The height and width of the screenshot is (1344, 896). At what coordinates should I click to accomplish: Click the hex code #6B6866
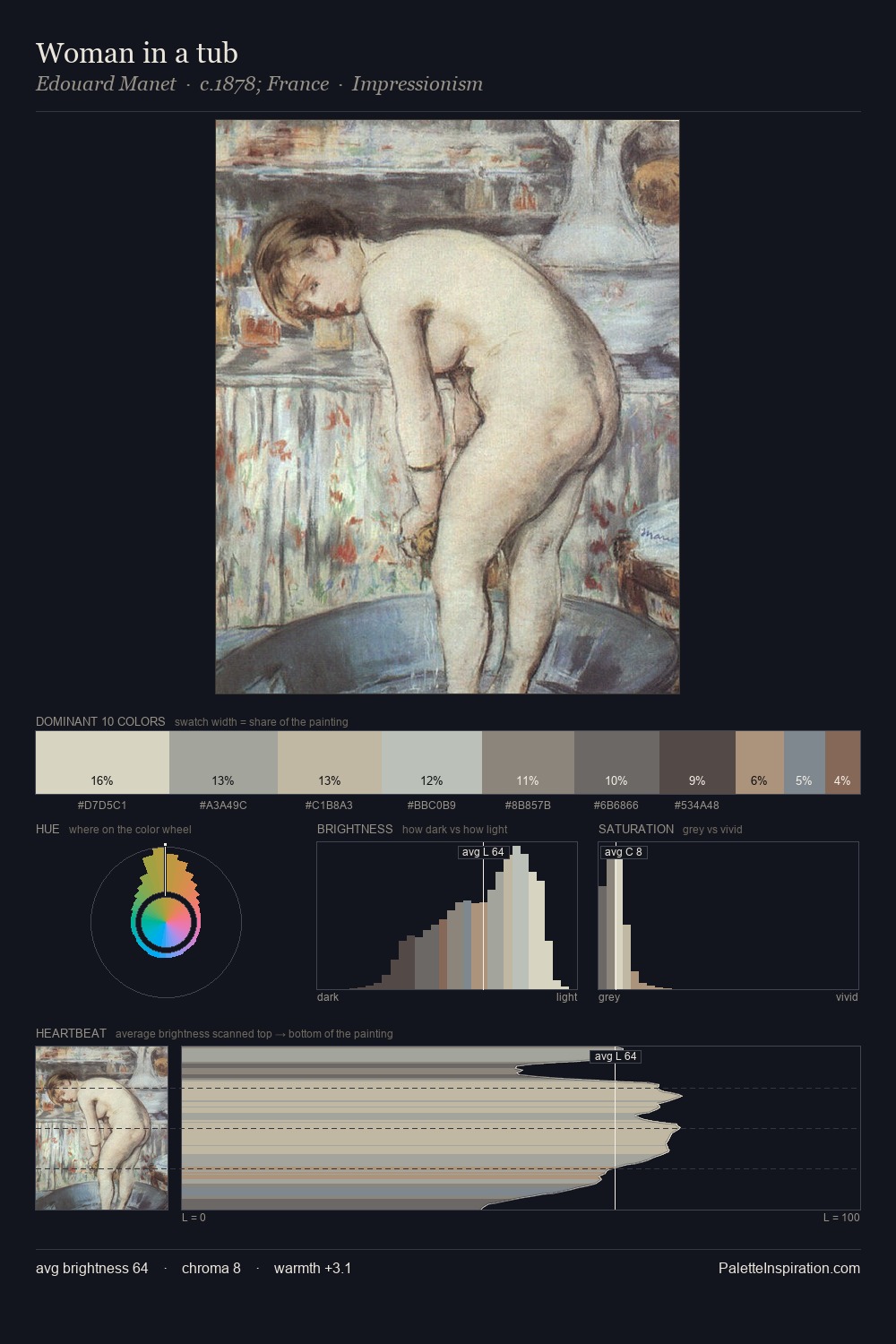tap(616, 806)
